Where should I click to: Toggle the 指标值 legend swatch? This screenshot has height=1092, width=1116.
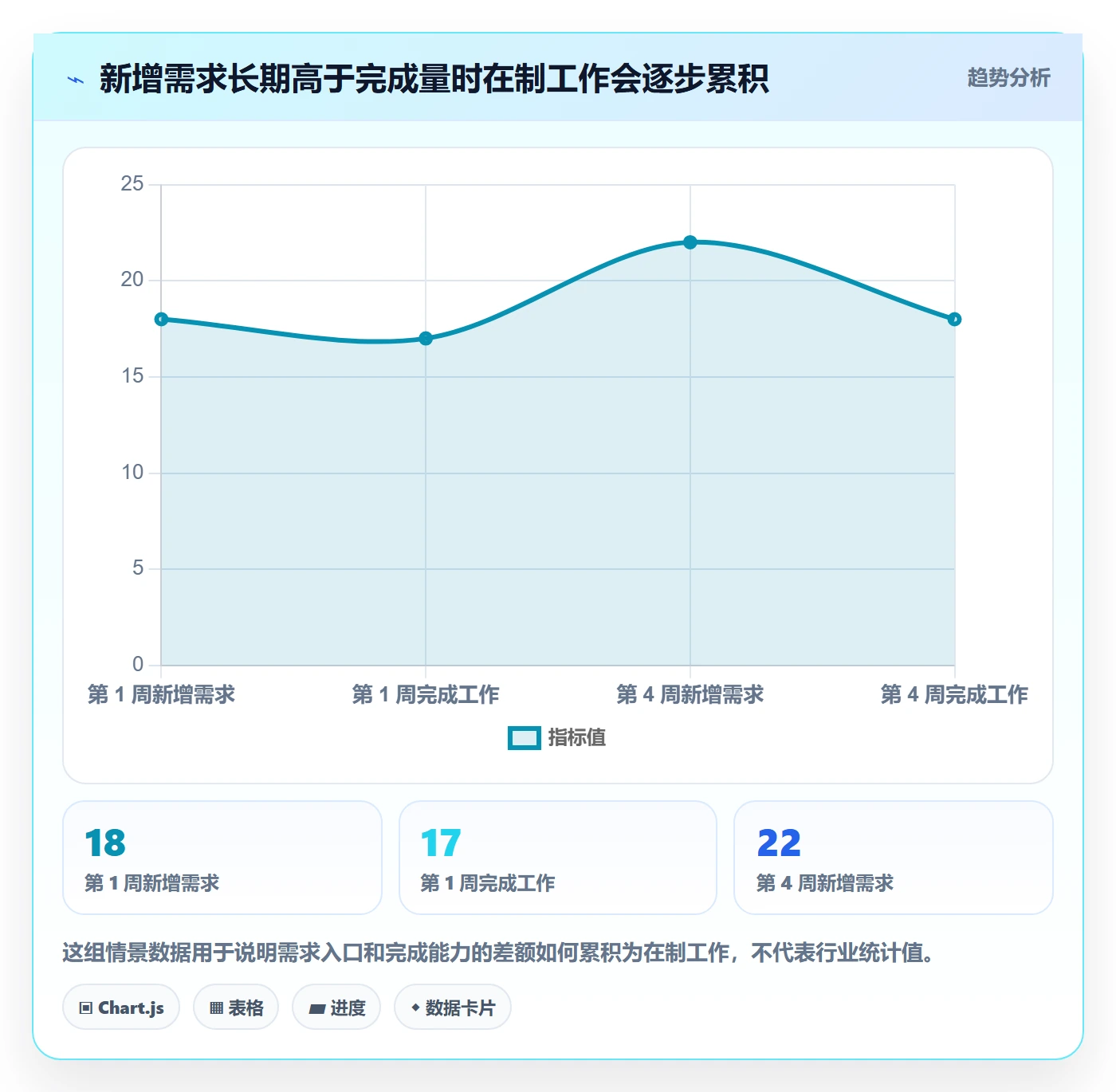click(525, 738)
